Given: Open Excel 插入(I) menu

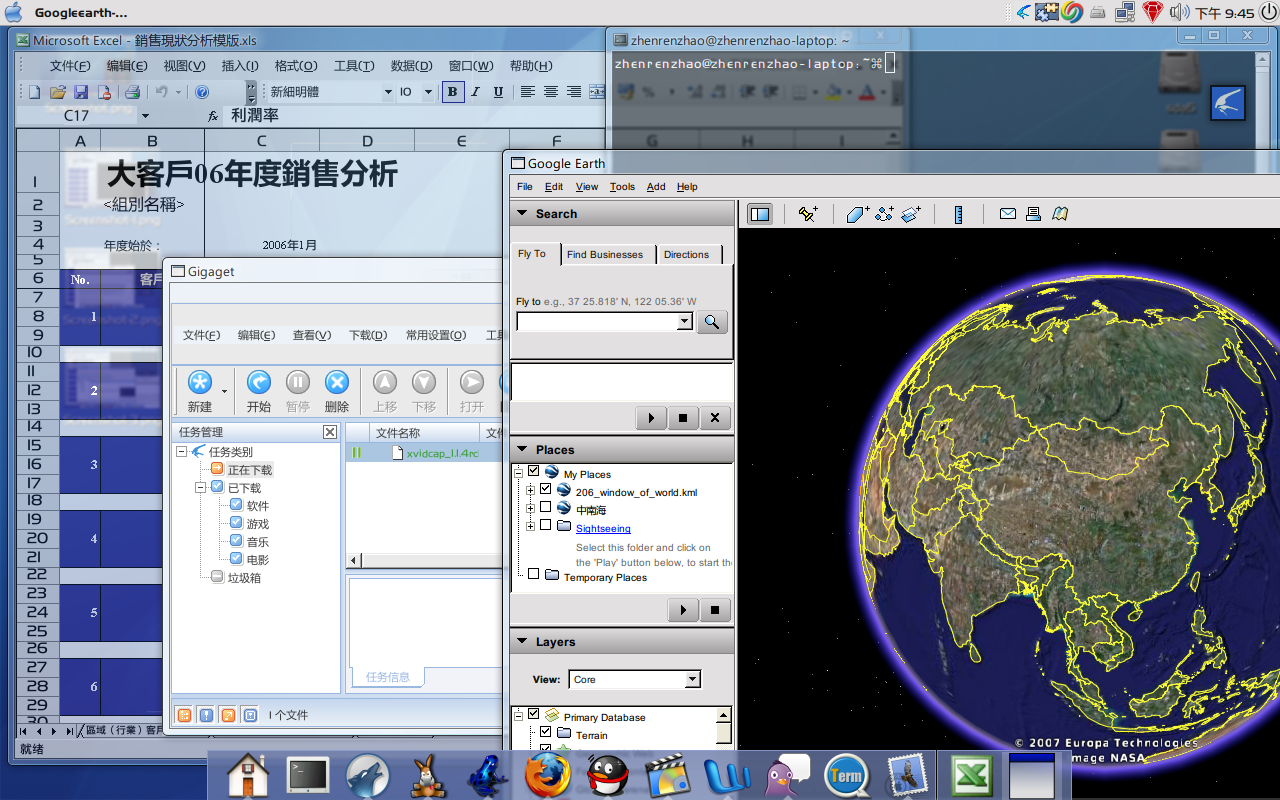Looking at the screenshot, I should [240, 66].
